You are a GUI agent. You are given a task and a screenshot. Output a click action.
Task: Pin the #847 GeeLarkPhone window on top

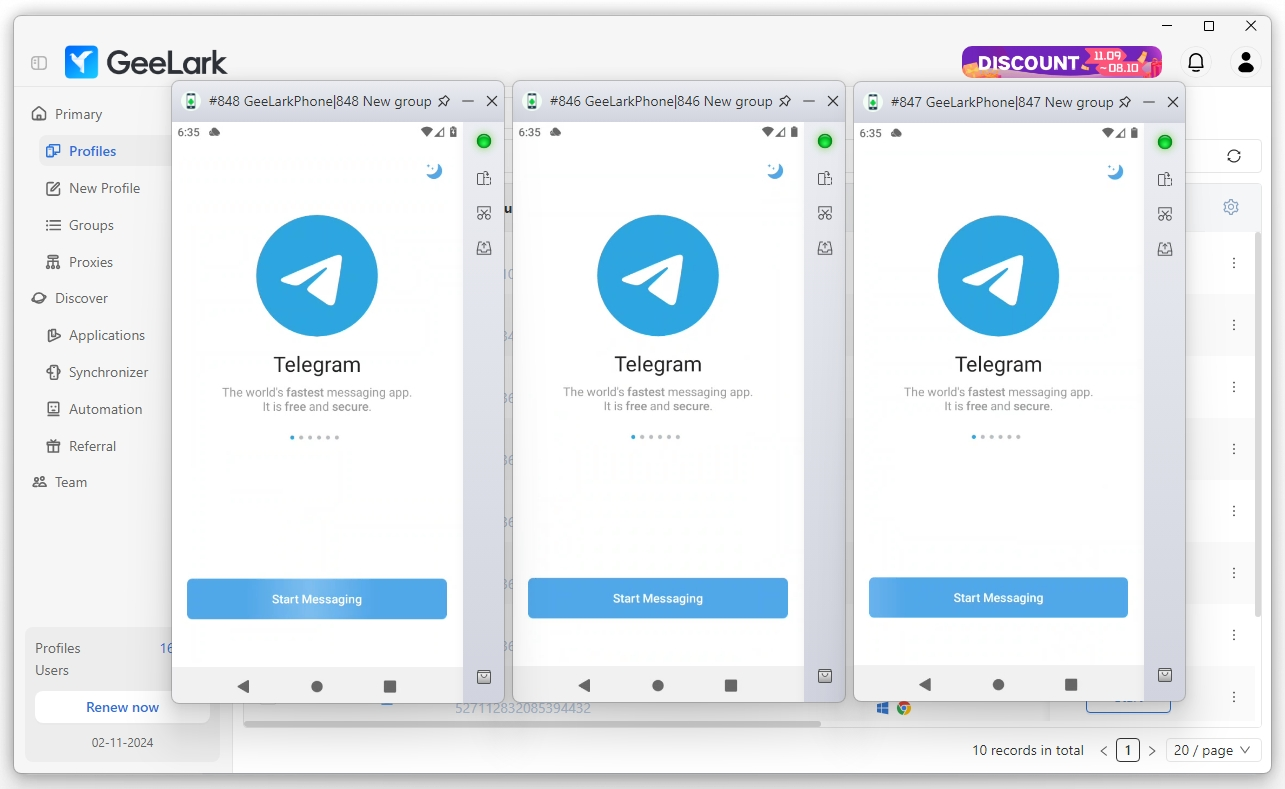pos(1125,102)
